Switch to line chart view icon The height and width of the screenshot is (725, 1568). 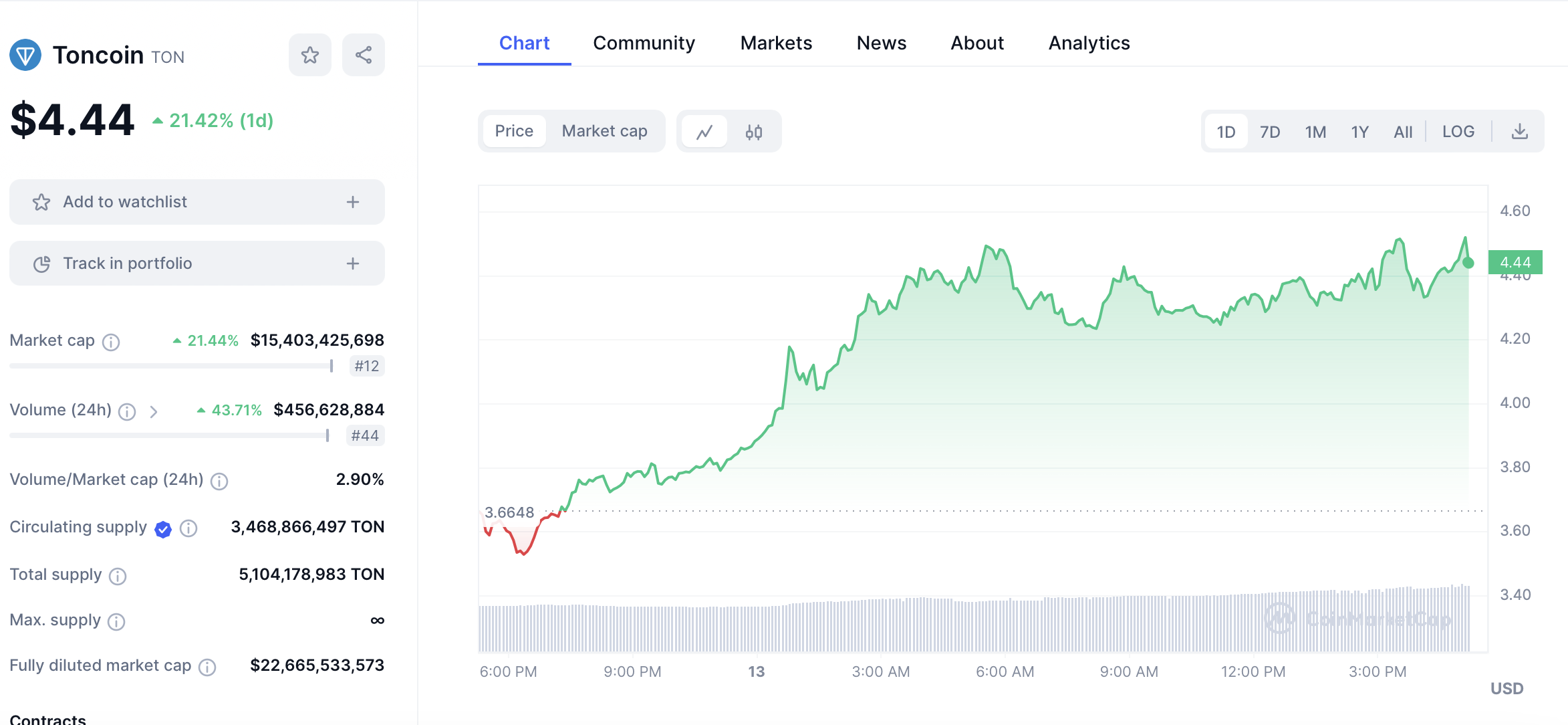(x=704, y=132)
